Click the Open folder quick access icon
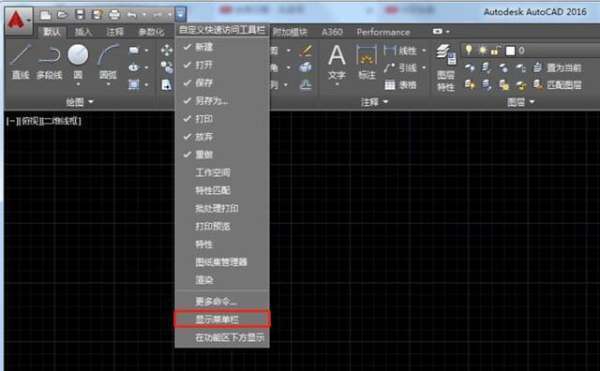Image resolution: width=600 pixels, height=371 pixels. pyautogui.click(x=62, y=15)
